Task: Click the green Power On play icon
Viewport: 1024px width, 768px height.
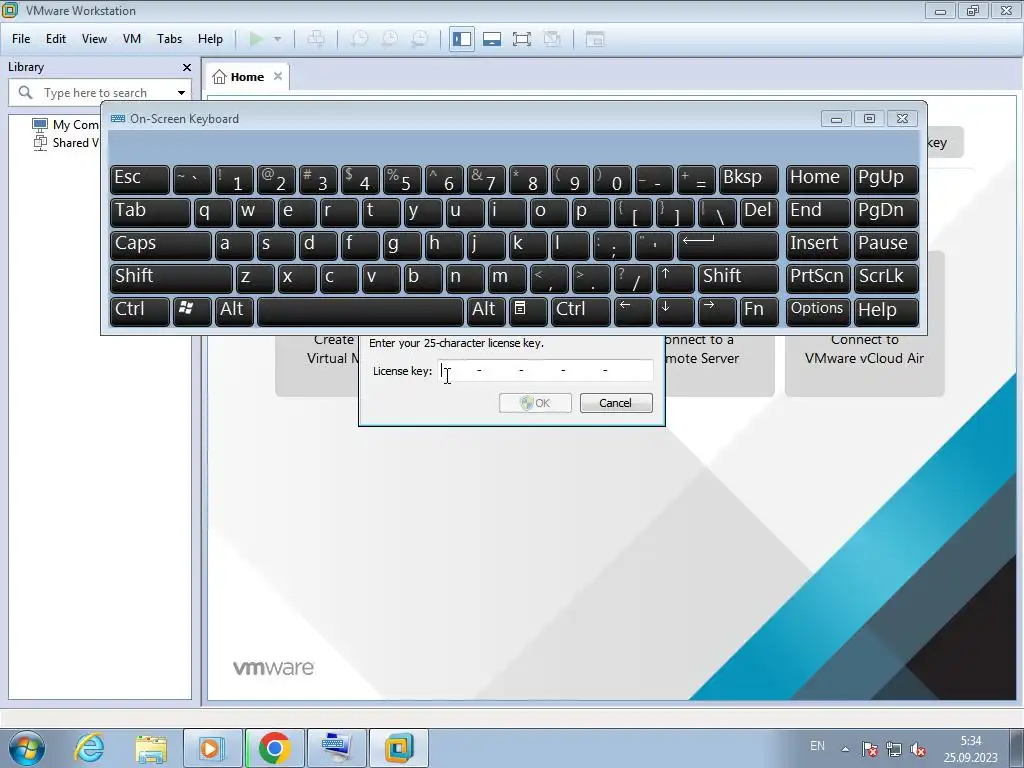Action: point(256,39)
